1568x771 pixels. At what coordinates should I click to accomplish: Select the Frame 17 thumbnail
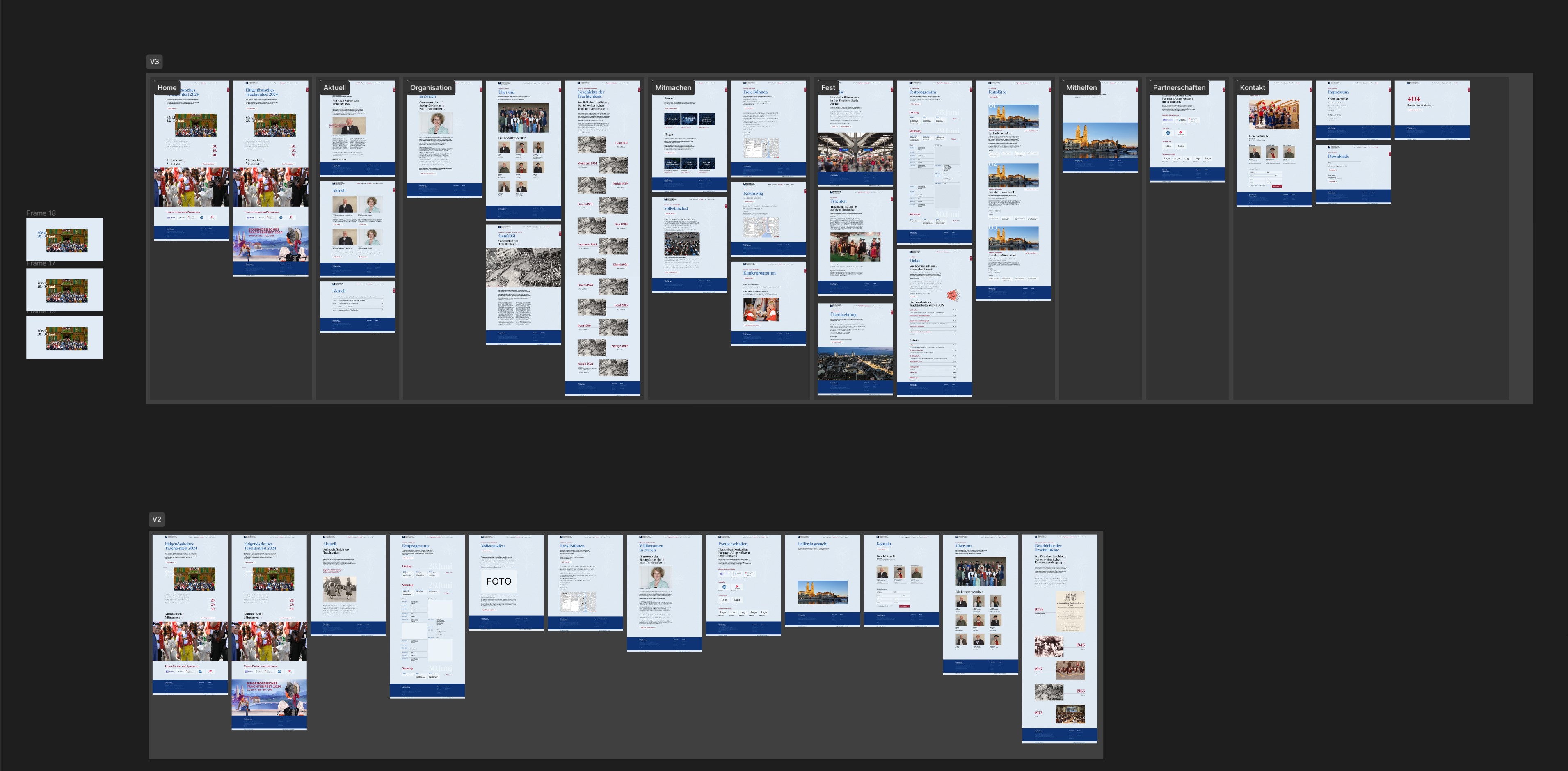(x=64, y=290)
